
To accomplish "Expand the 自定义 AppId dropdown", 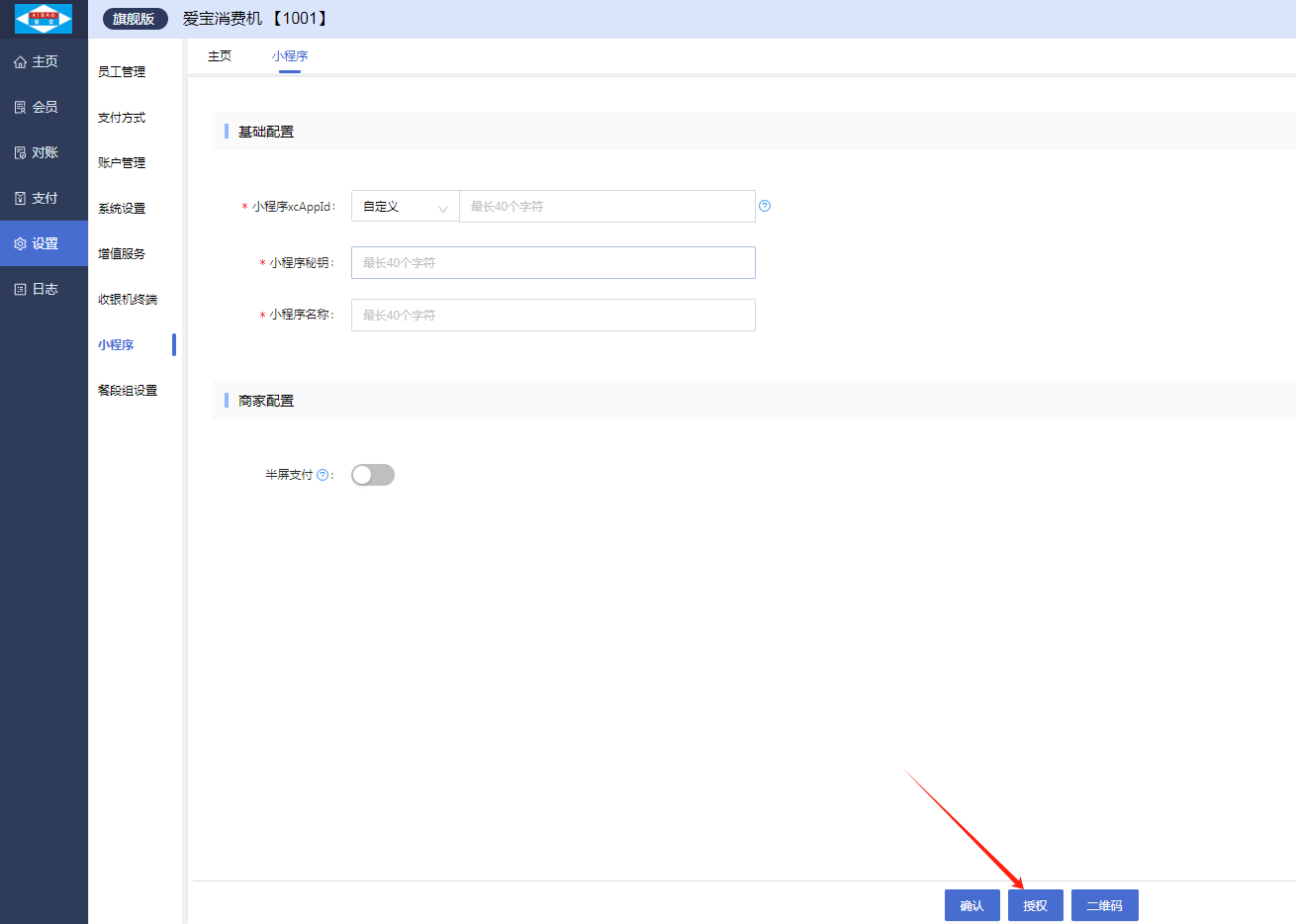I will pyautogui.click(x=405, y=207).
